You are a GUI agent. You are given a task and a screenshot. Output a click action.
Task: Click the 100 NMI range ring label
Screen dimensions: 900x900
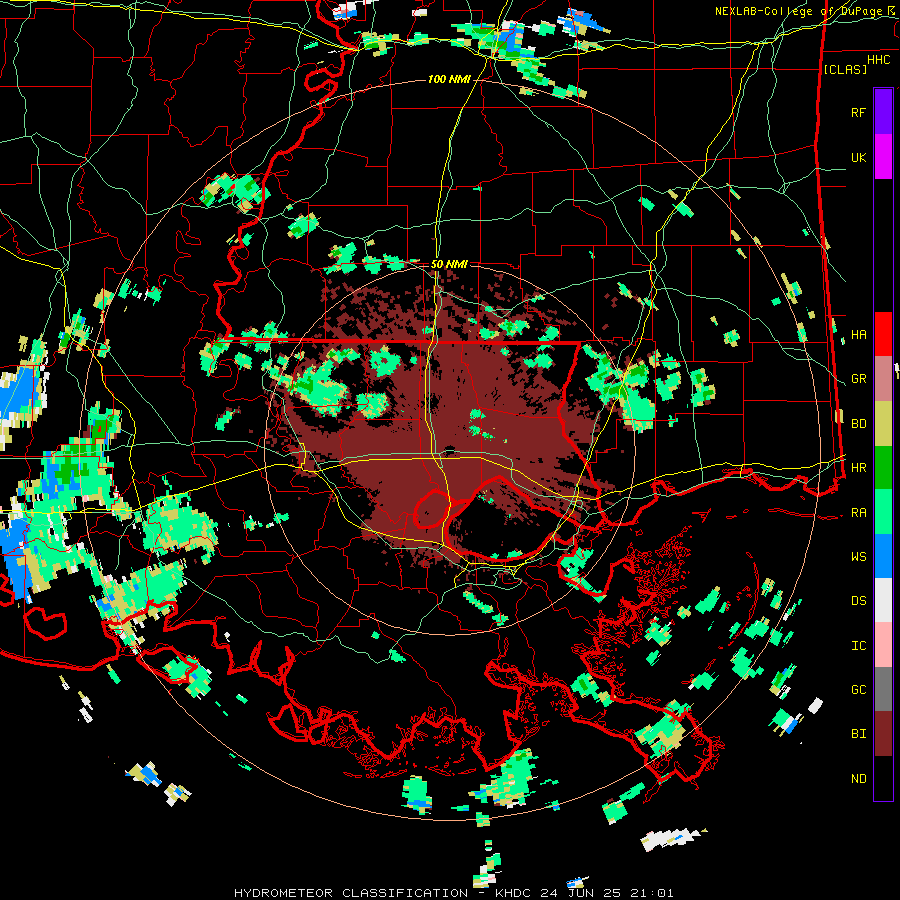pos(449,79)
